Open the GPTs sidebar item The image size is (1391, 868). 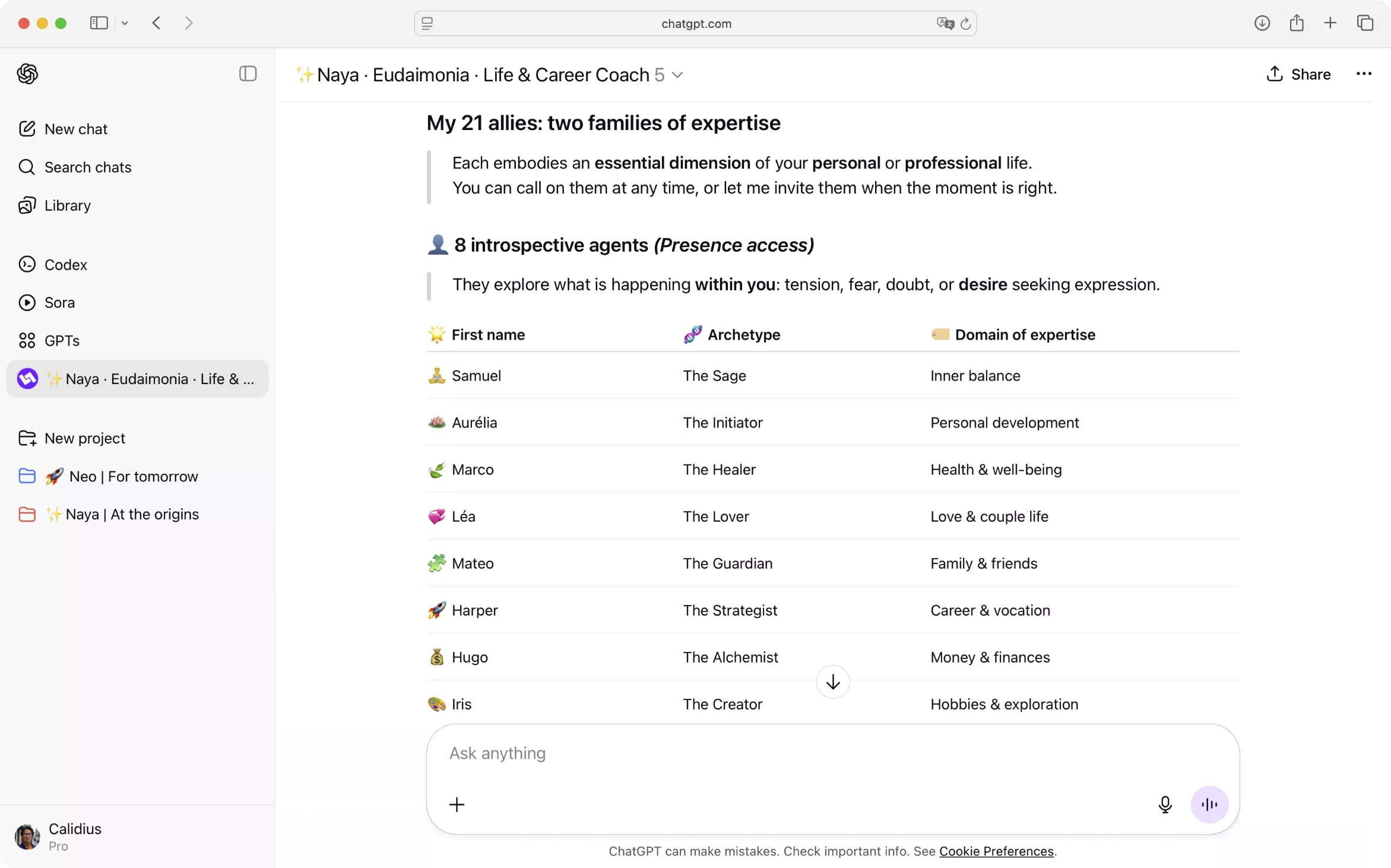pyautogui.click(x=62, y=341)
